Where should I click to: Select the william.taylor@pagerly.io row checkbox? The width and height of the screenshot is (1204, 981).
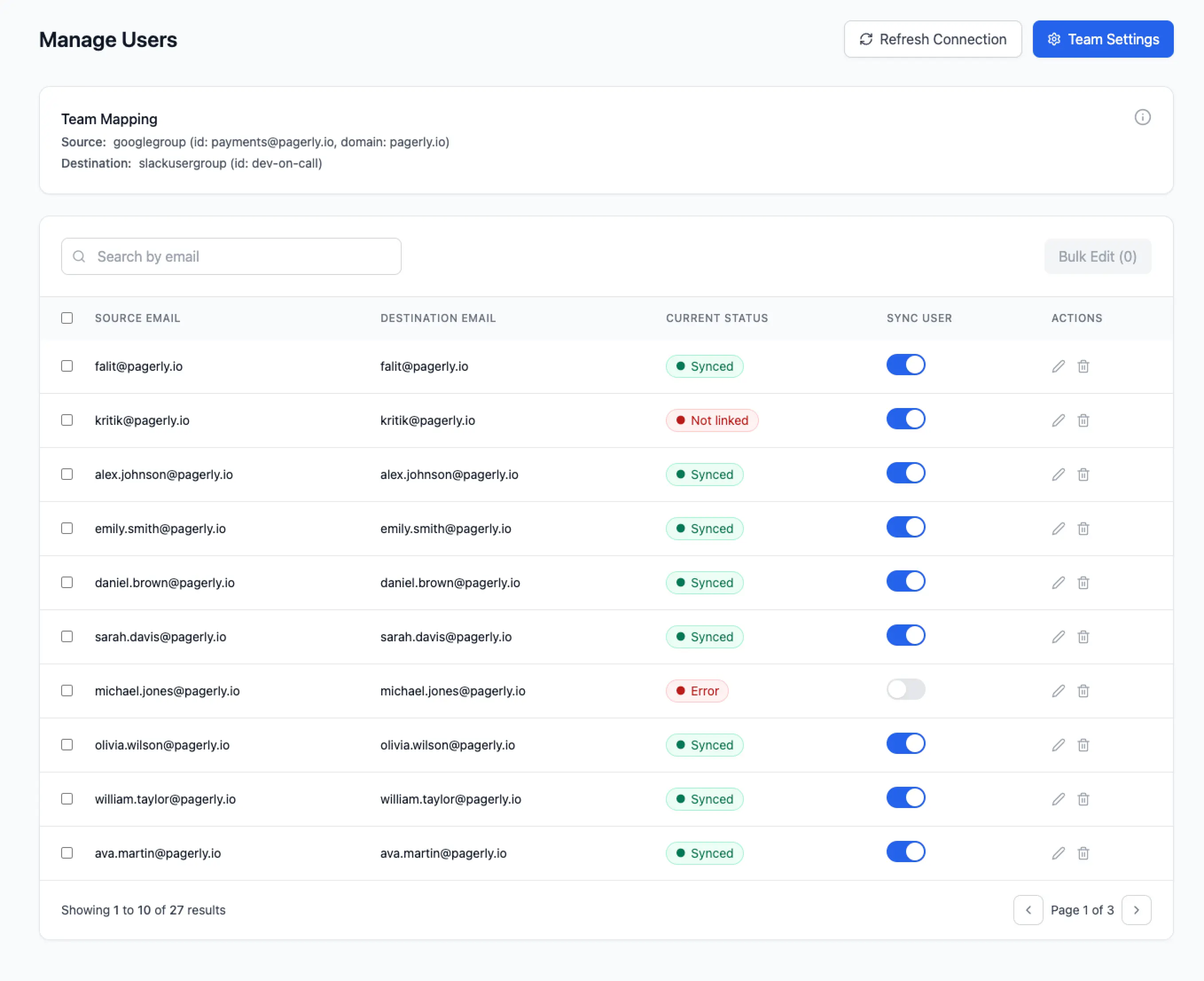(x=67, y=798)
